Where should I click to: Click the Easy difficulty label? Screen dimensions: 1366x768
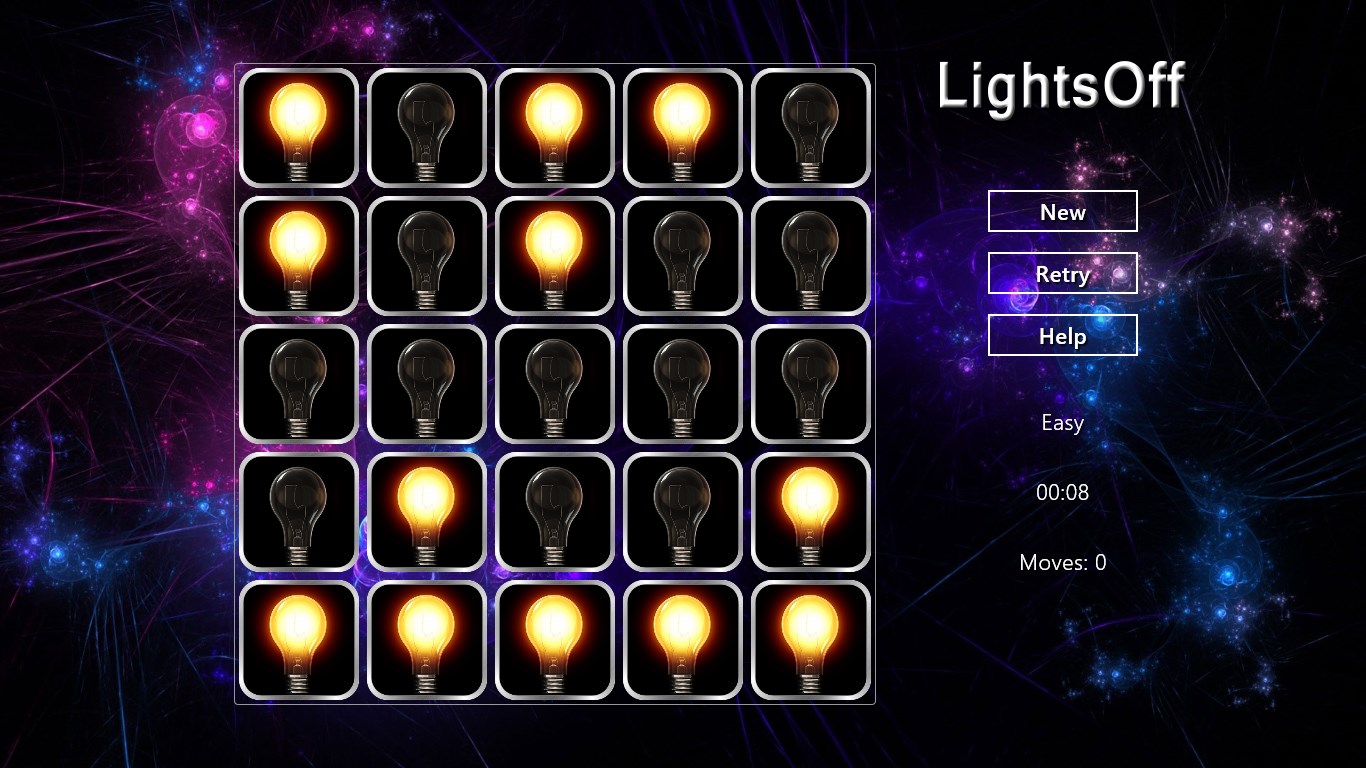coord(1062,423)
